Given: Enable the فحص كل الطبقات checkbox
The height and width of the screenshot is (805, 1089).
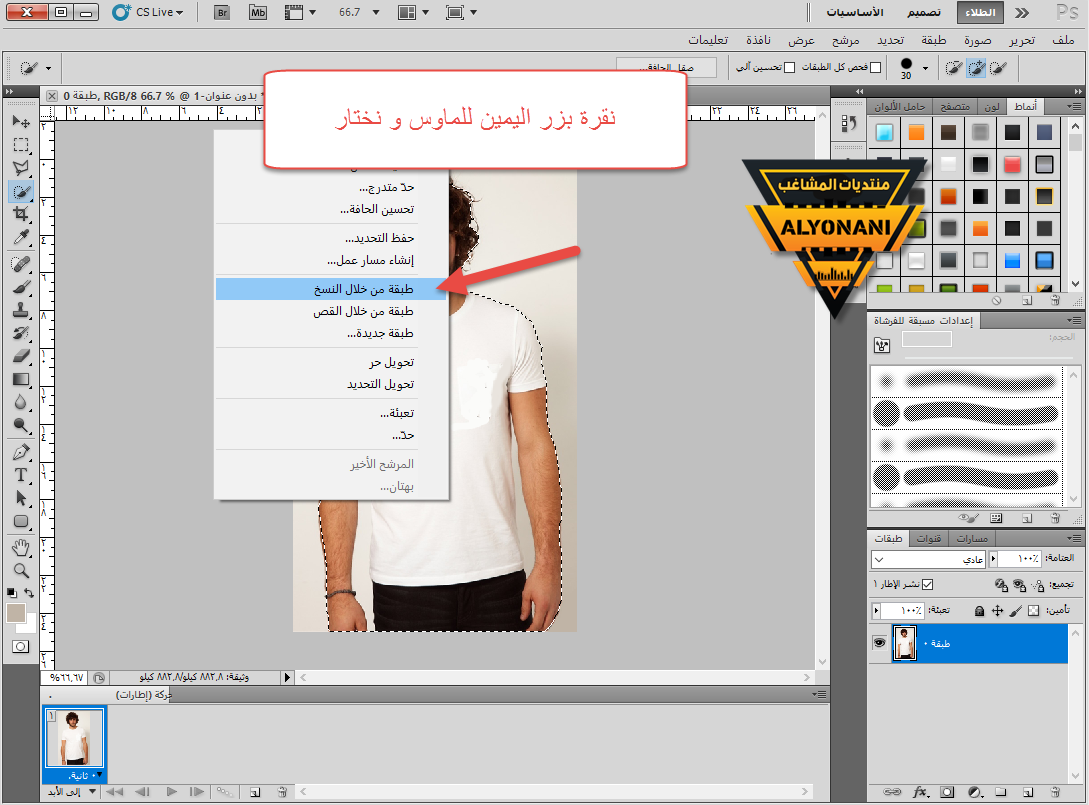Looking at the screenshot, I should click(x=876, y=67).
